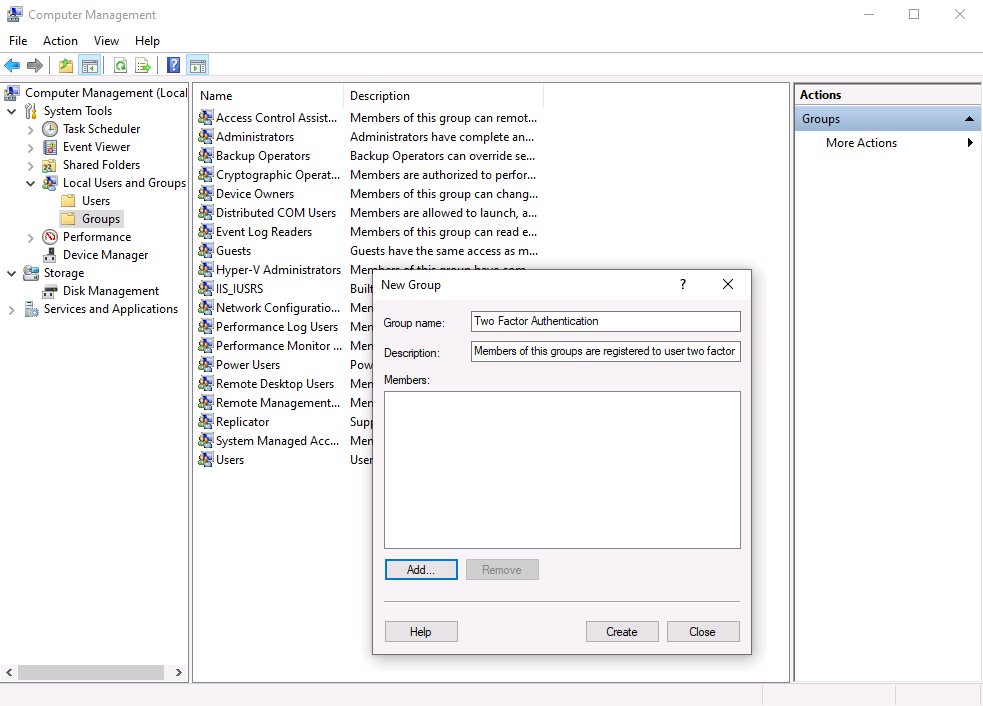Click the Add... button
983x706 pixels.
pos(421,570)
